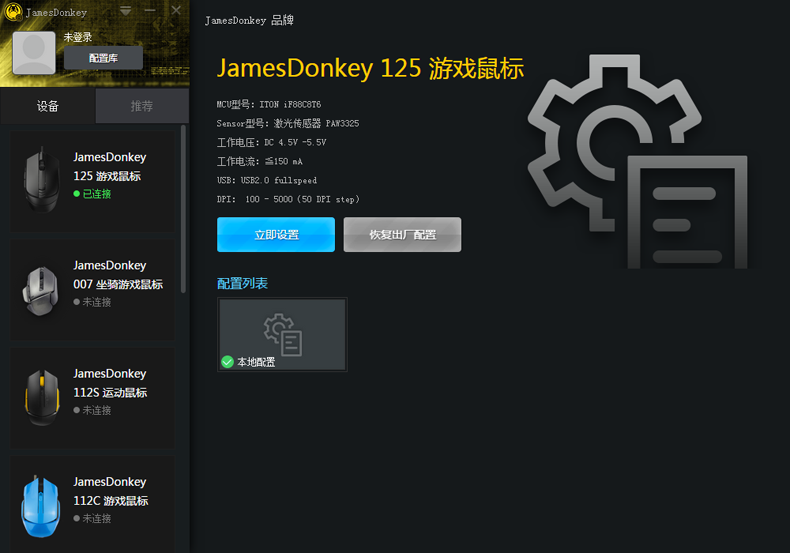Click the 立即设置 button
The height and width of the screenshot is (553, 790).
click(276, 235)
